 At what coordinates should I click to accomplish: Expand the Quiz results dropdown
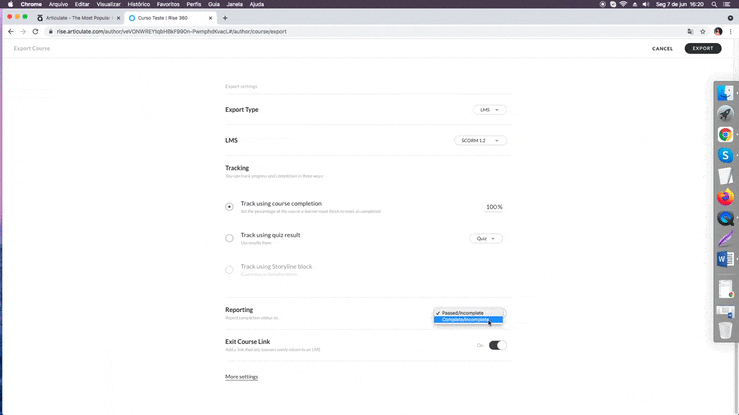point(486,238)
